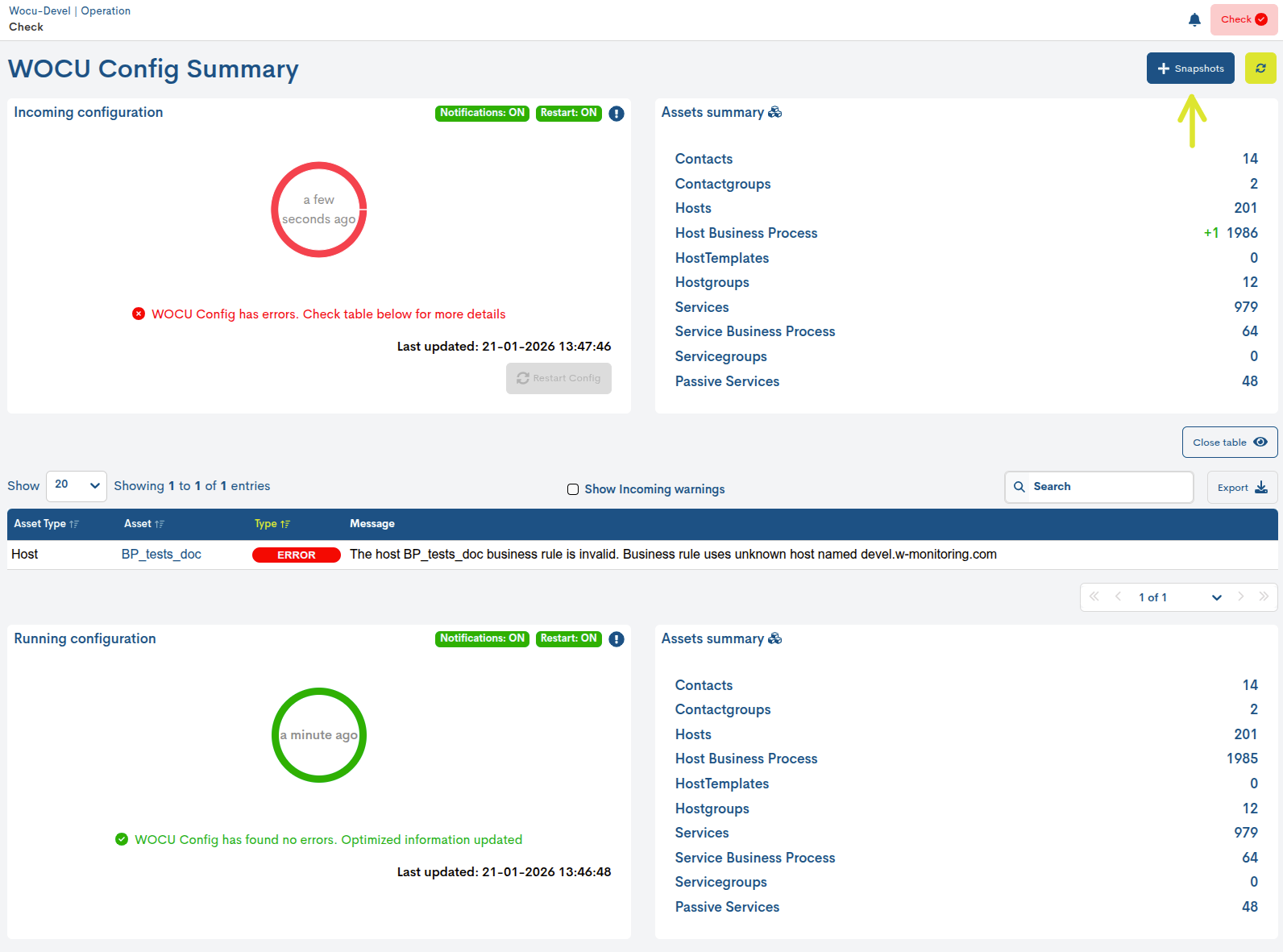The width and height of the screenshot is (1283, 952).
Task: Click Incoming Notifications: ON badge
Action: pos(482,113)
